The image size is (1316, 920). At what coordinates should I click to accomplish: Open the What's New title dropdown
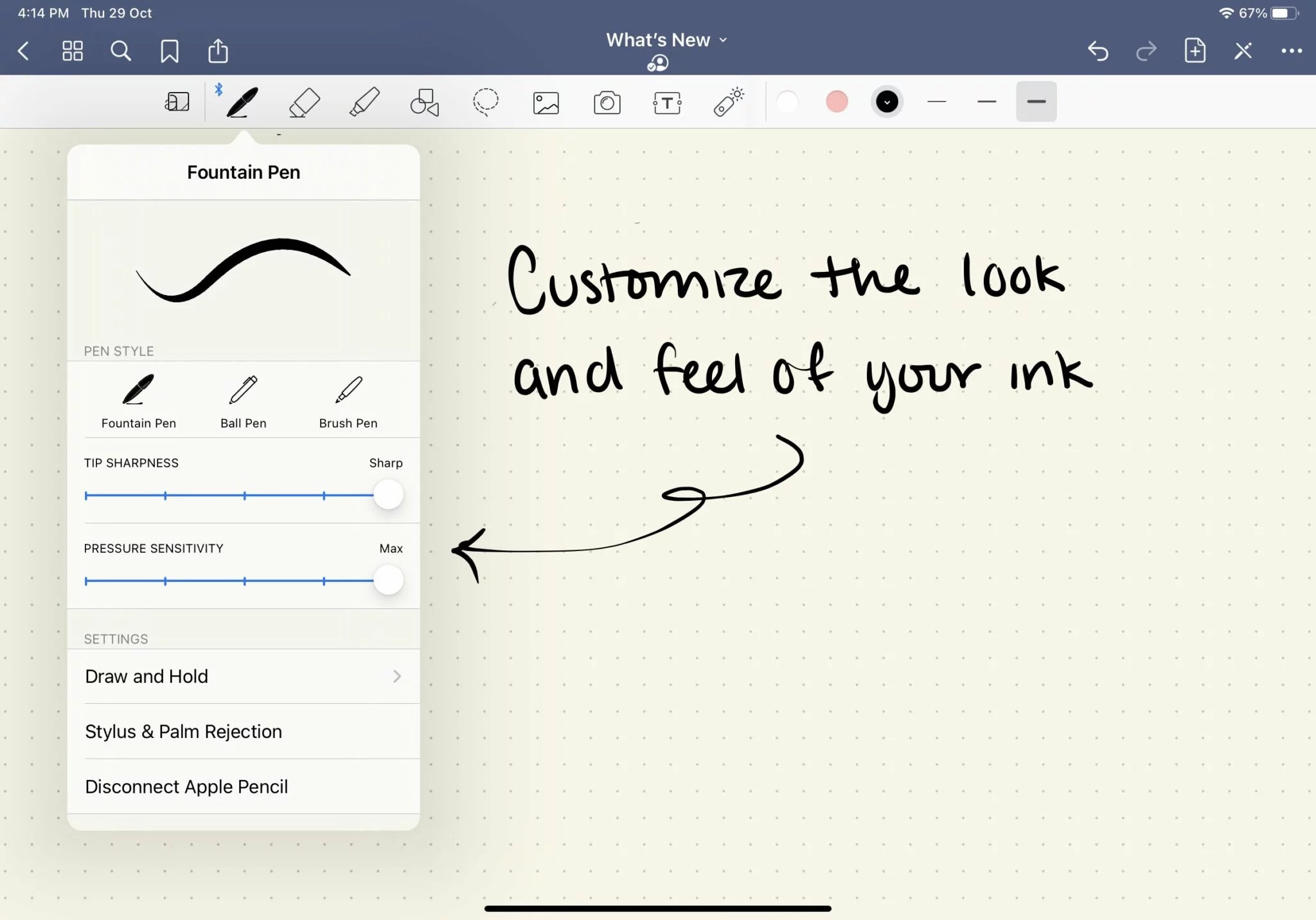click(666, 39)
